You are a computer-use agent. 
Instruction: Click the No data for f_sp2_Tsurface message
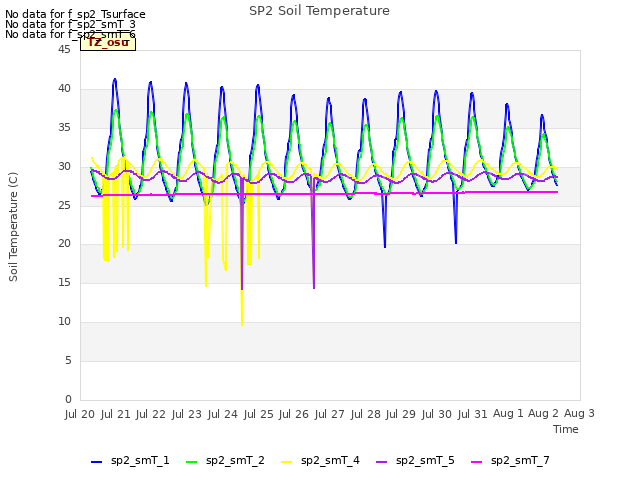point(75,14)
